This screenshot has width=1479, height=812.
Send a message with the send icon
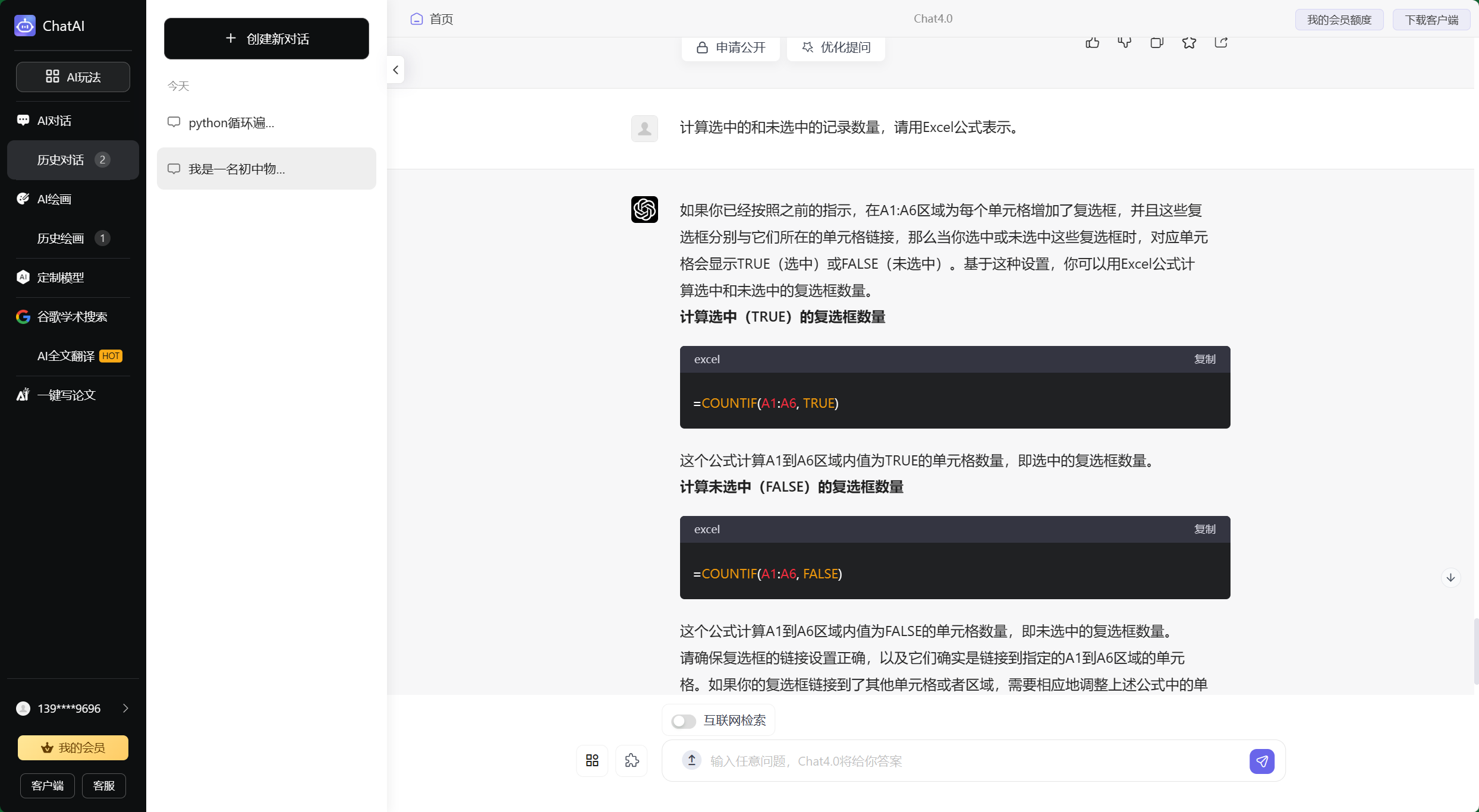point(1262,761)
